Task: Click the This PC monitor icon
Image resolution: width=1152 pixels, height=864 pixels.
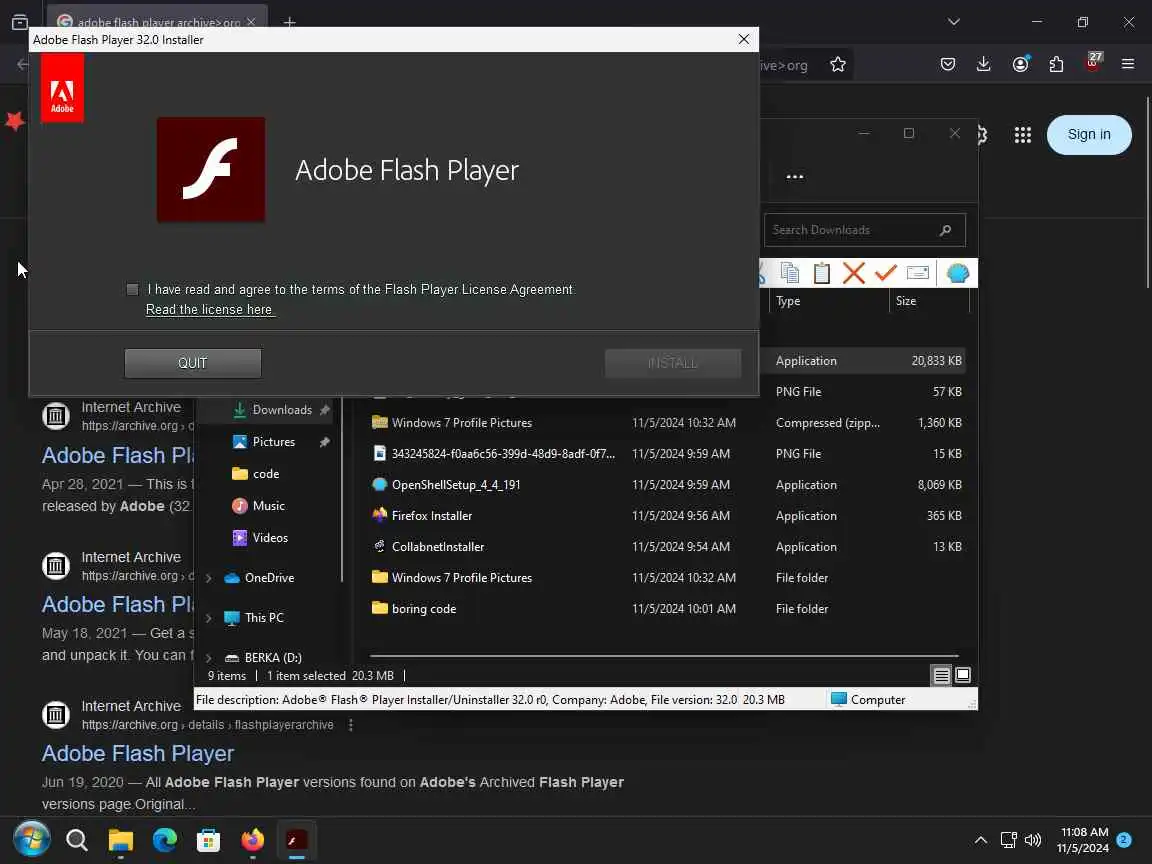Action: point(231,618)
